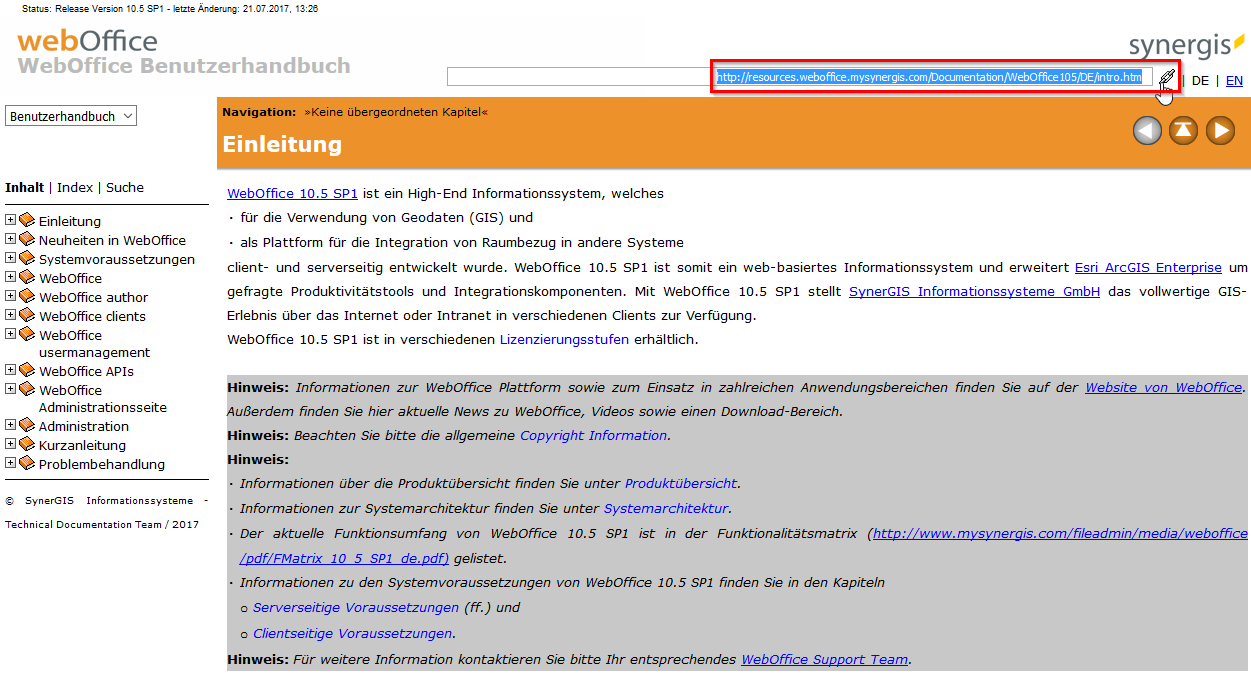Select WebOffice author tree entry
This screenshot has height=677, width=1251.
pos(93,297)
